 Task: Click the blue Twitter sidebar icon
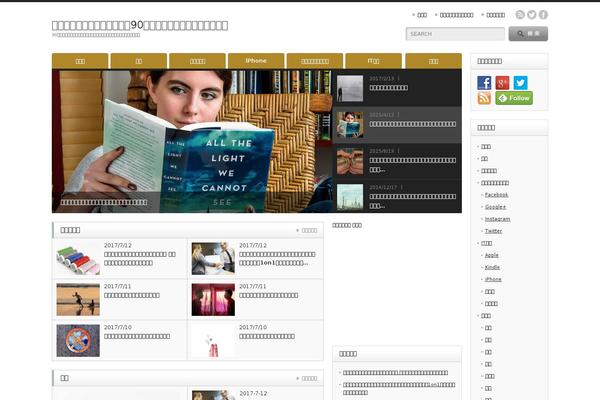(520, 83)
